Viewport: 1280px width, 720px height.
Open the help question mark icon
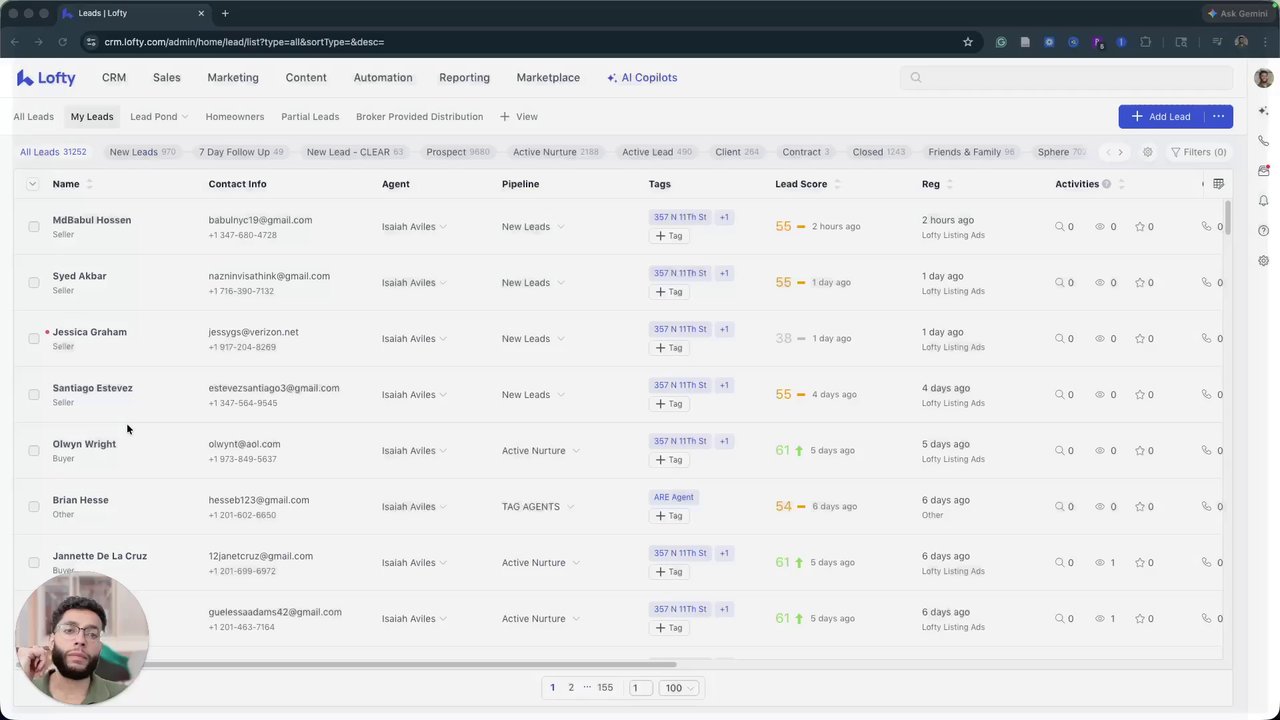click(1264, 231)
